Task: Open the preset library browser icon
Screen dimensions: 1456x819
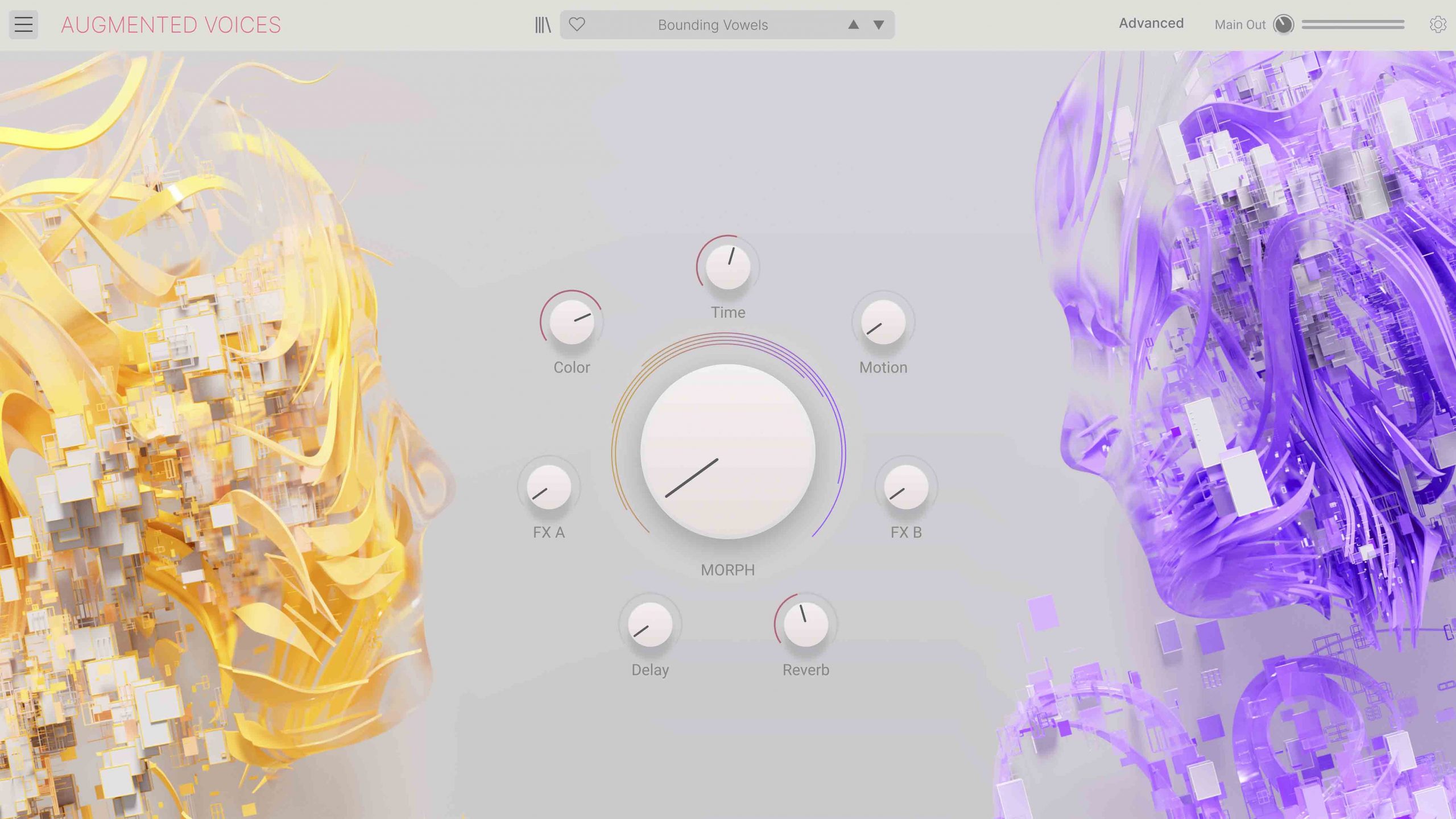Action: [543, 24]
